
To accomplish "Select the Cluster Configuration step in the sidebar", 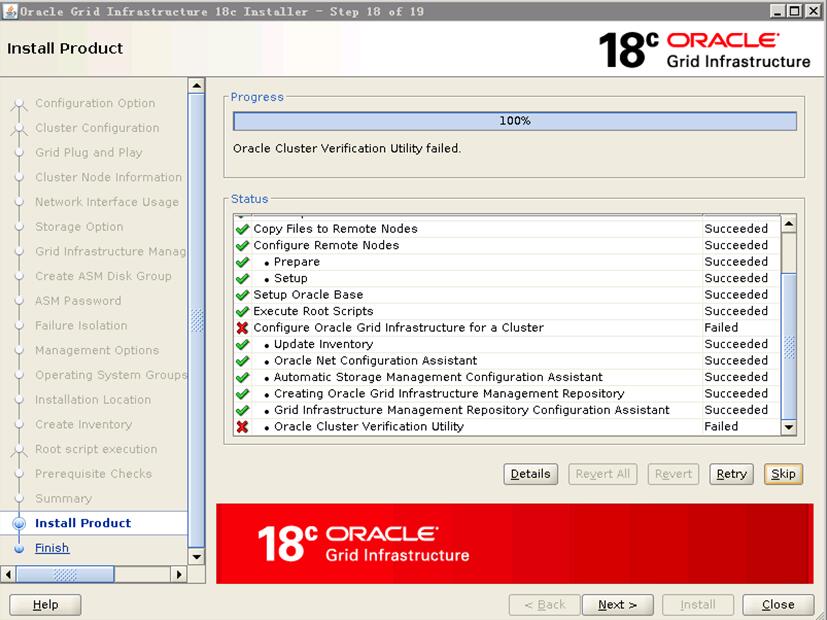I will tap(97, 128).
